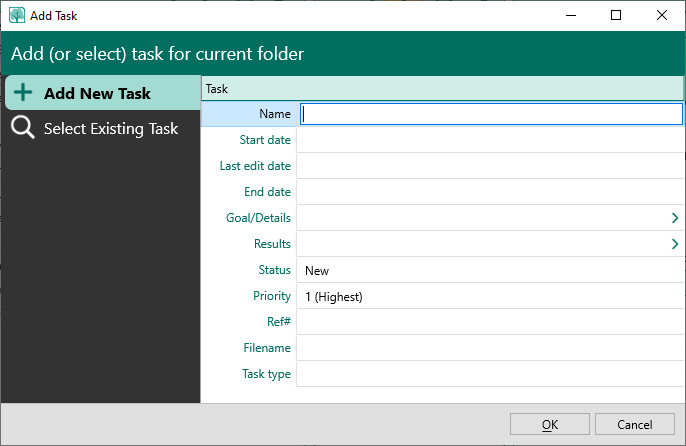Click the Task section header
Image resolution: width=686 pixels, height=446 pixels.
(442, 89)
